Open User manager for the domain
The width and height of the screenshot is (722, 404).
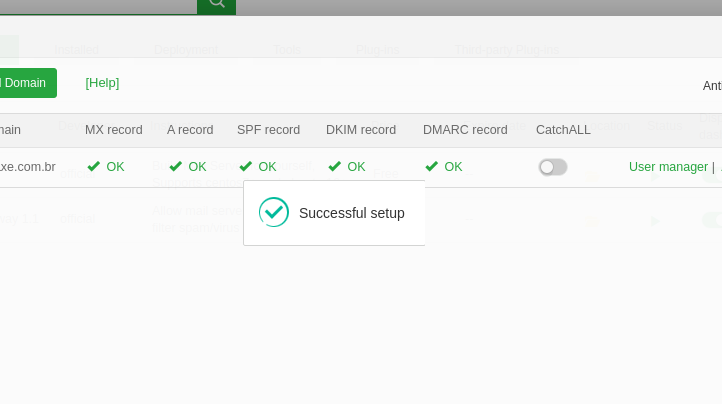(x=668, y=167)
